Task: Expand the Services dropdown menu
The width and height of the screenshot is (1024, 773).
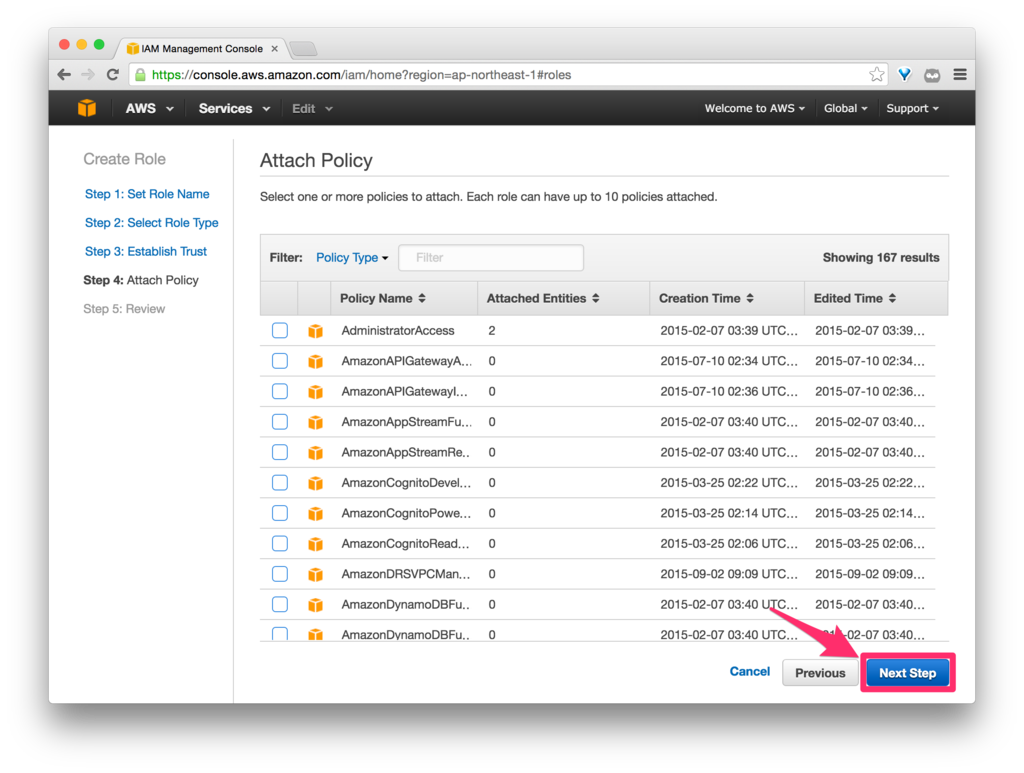Action: pyautogui.click(x=234, y=108)
